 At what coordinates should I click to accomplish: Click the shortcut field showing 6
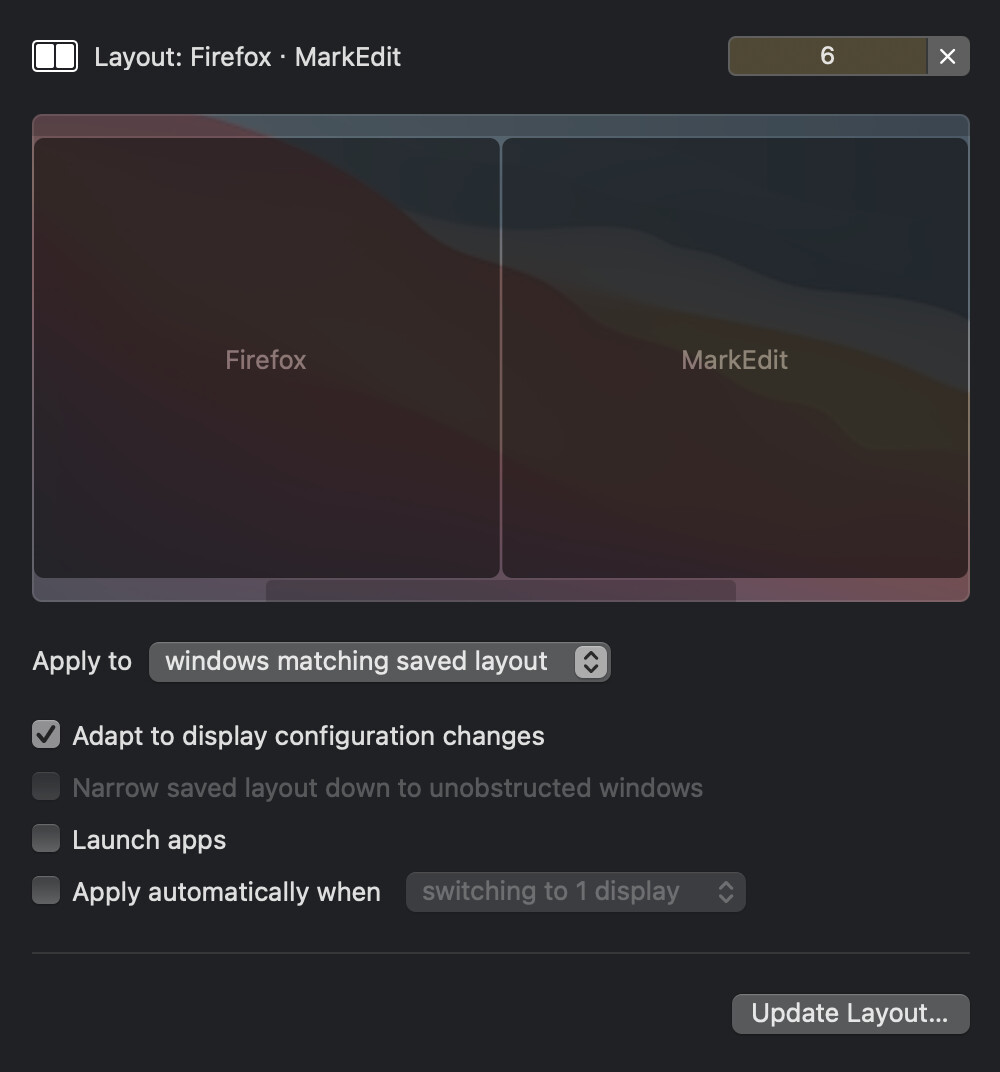[827, 56]
